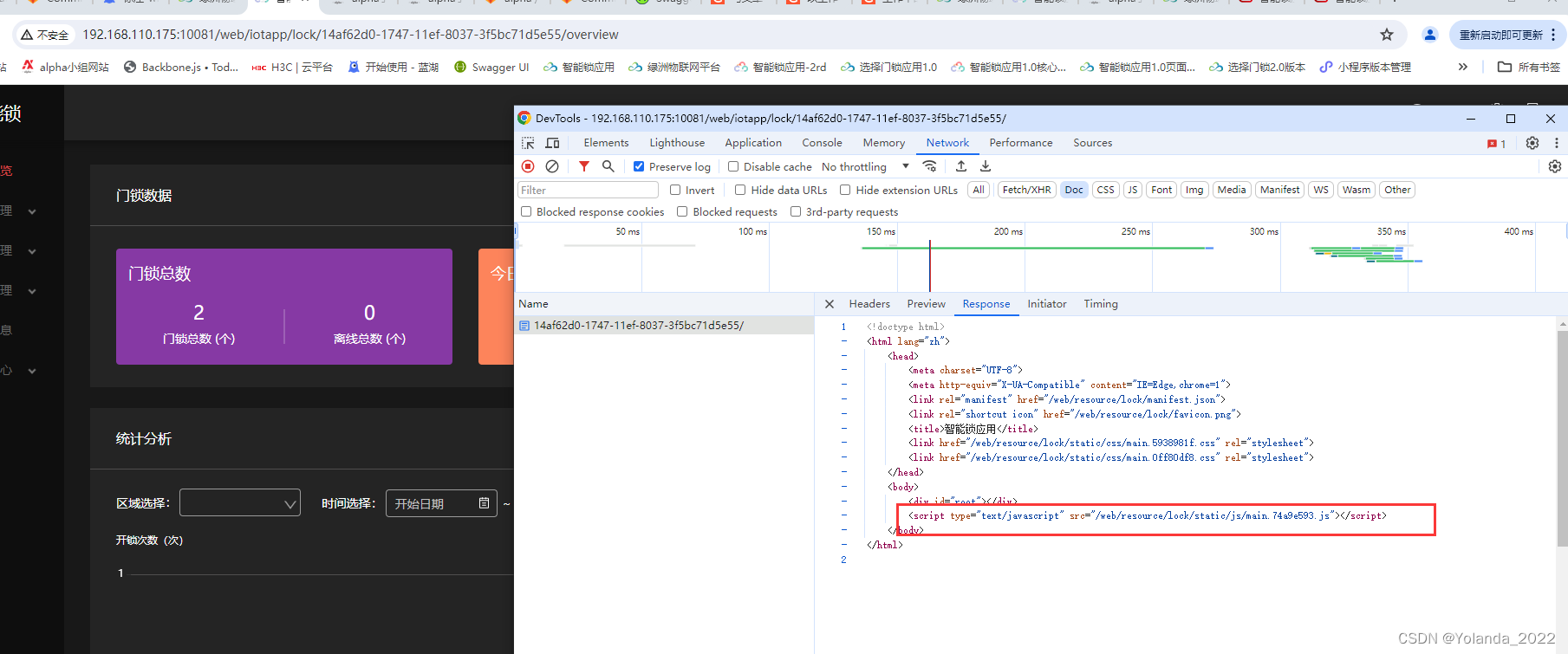Click the response pane vertical scrollbar

pos(1562,438)
